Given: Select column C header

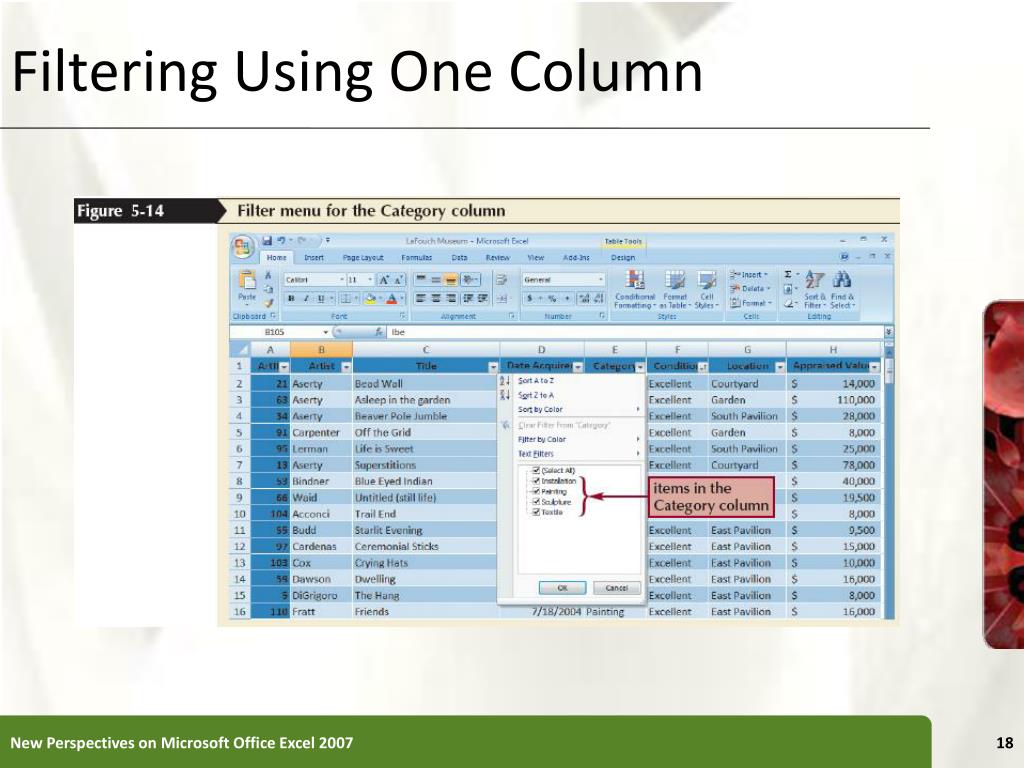Looking at the screenshot, I should pos(426,350).
